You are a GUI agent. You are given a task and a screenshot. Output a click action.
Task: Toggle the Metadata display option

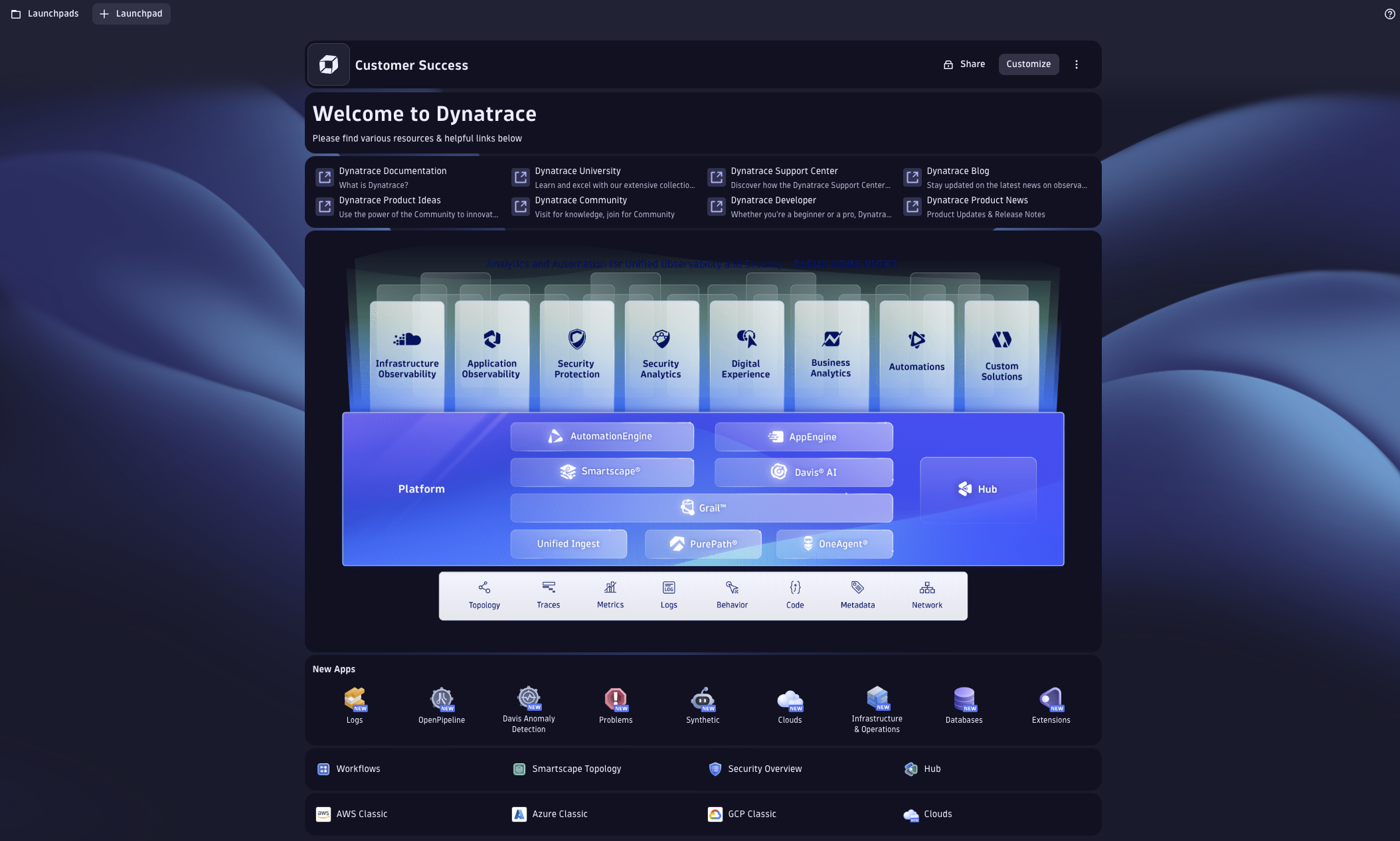tap(857, 595)
